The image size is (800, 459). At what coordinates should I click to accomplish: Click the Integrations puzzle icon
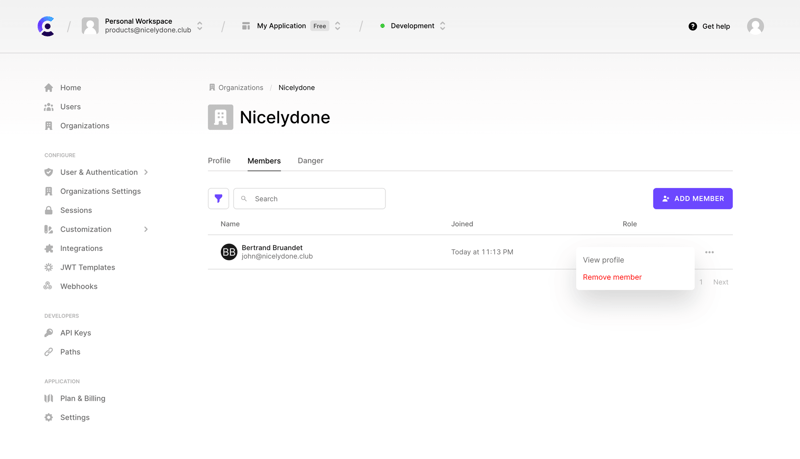[x=48, y=248]
